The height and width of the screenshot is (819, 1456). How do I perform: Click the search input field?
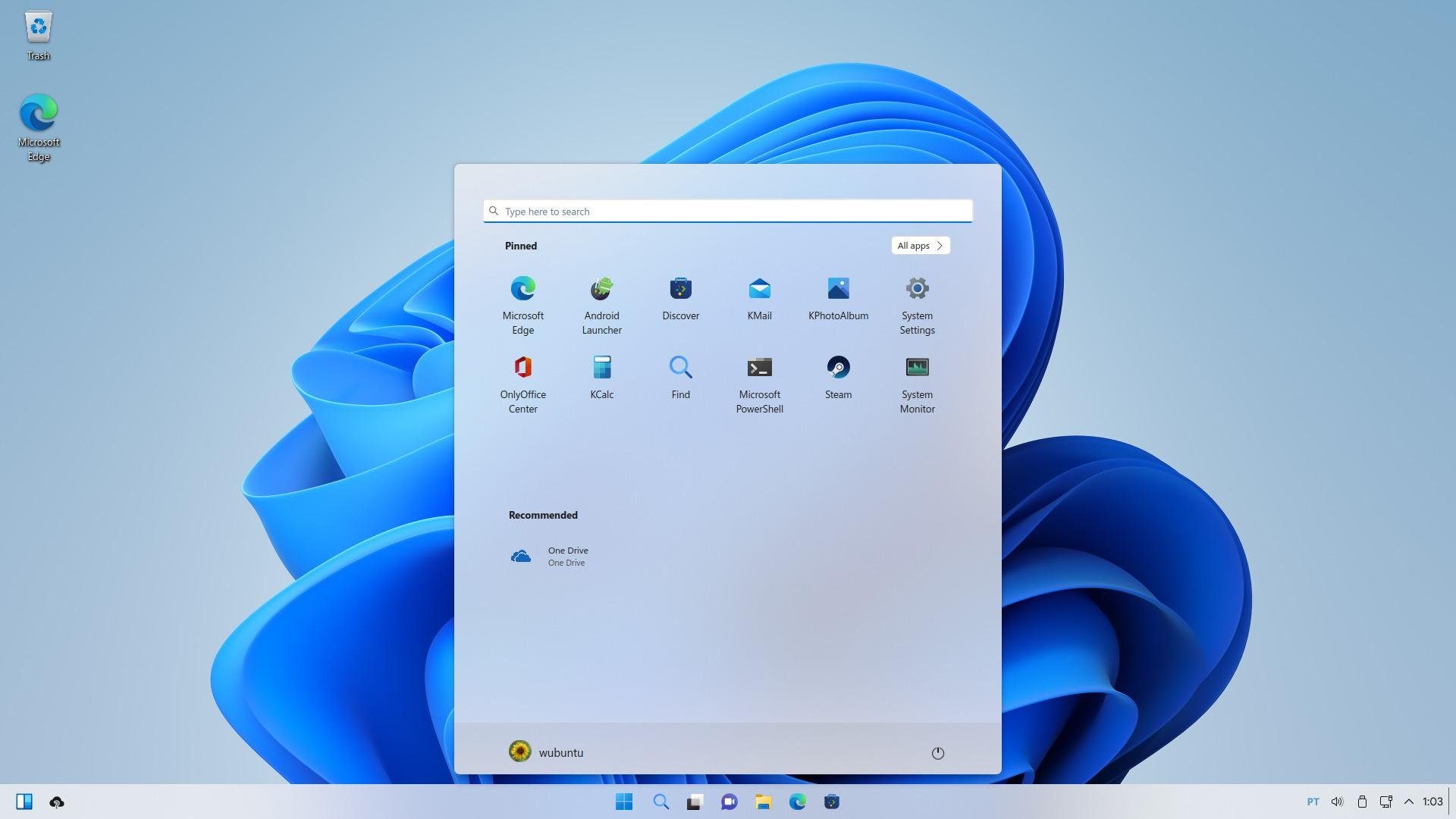tap(727, 210)
